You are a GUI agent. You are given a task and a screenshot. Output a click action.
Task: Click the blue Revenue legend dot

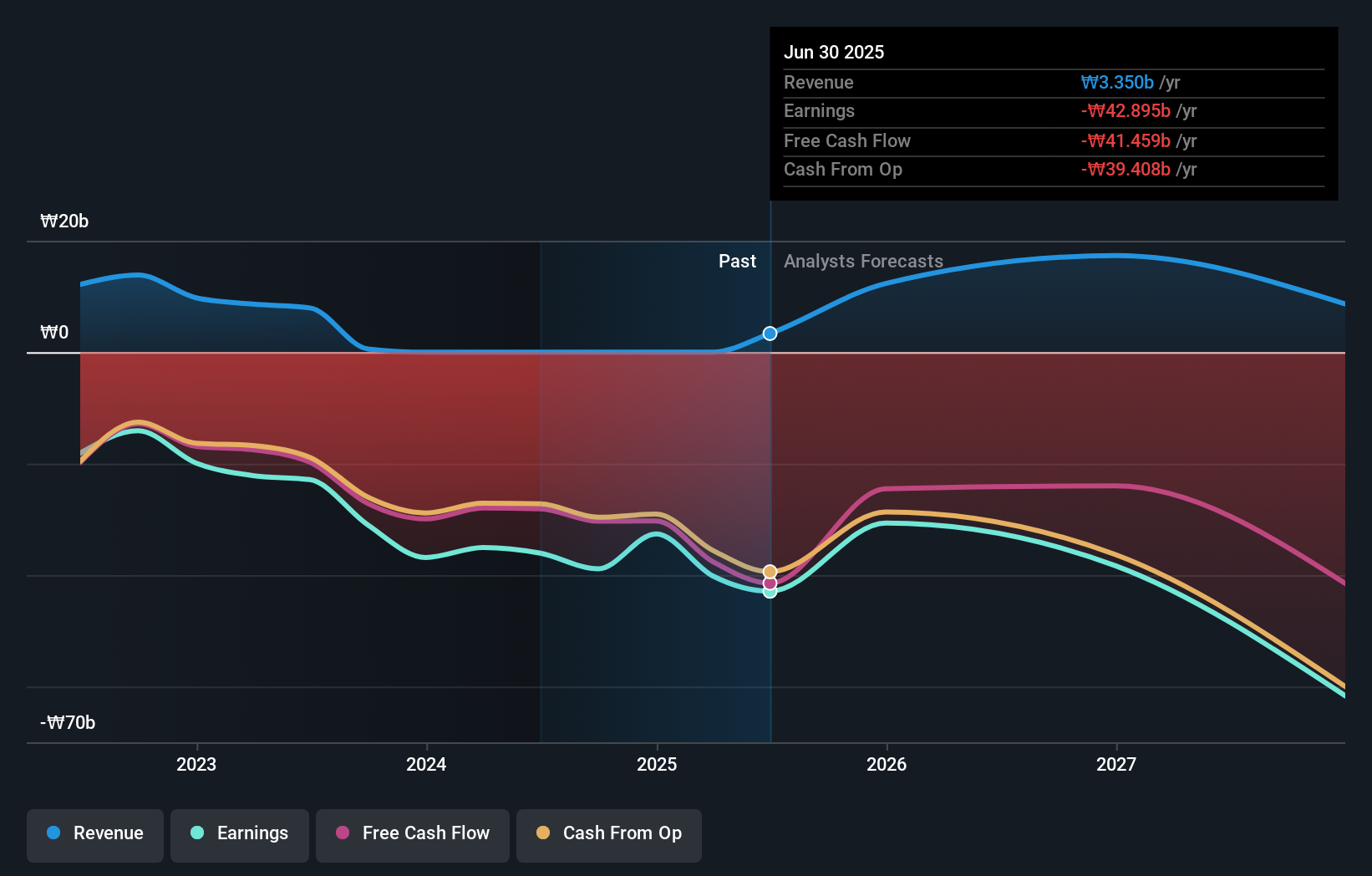point(54,833)
